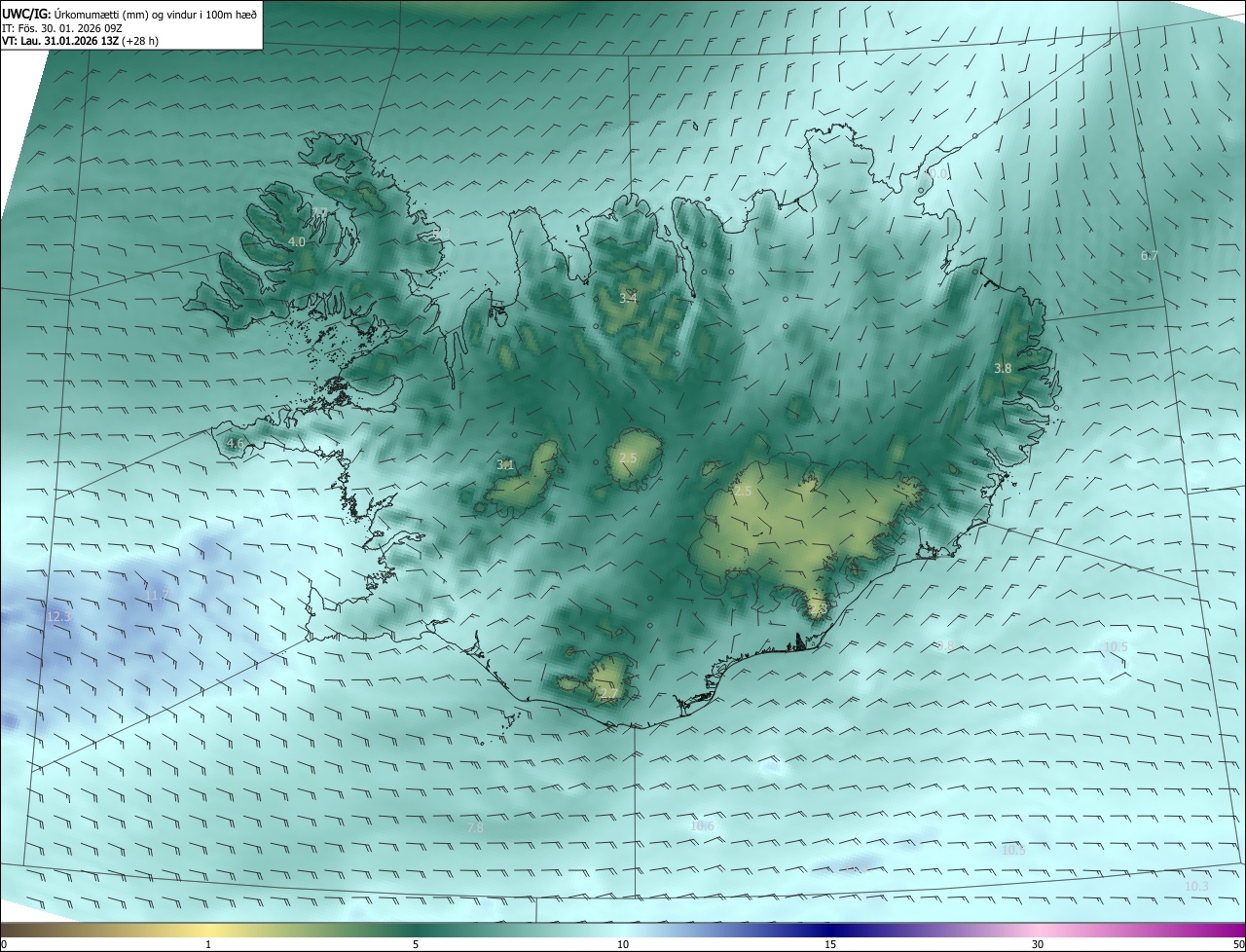The height and width of the screenshot is (952, 1246).
Task: Click the 3.1 value label beside the western glacier
Action: click(x=505, y=465)
